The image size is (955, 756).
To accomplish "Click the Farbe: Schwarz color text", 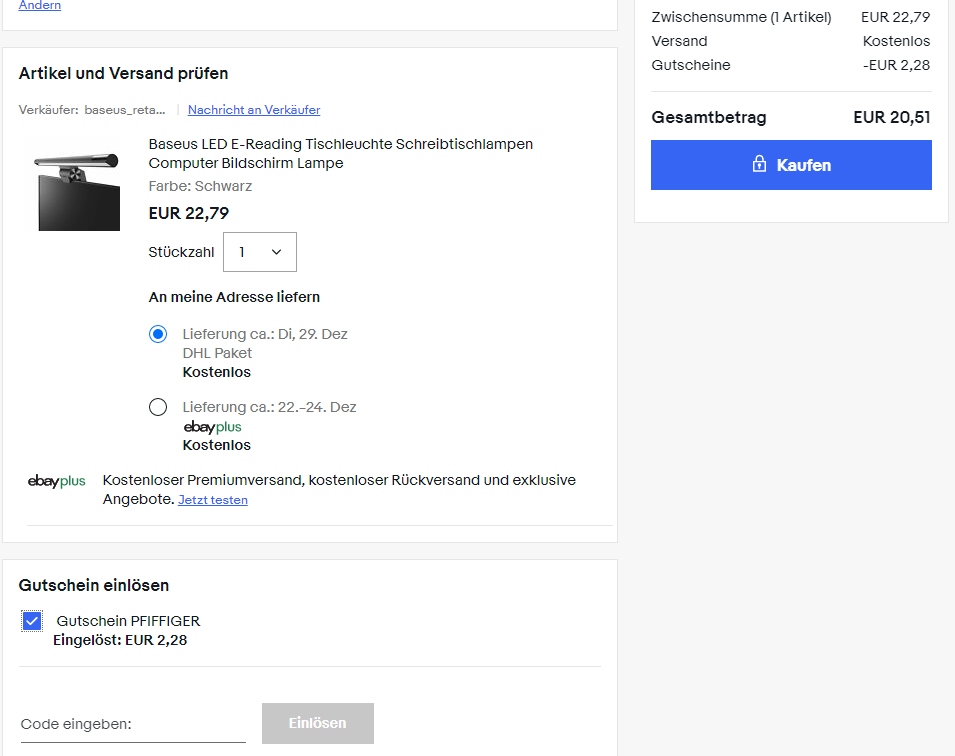I will (x=200, y=186).
